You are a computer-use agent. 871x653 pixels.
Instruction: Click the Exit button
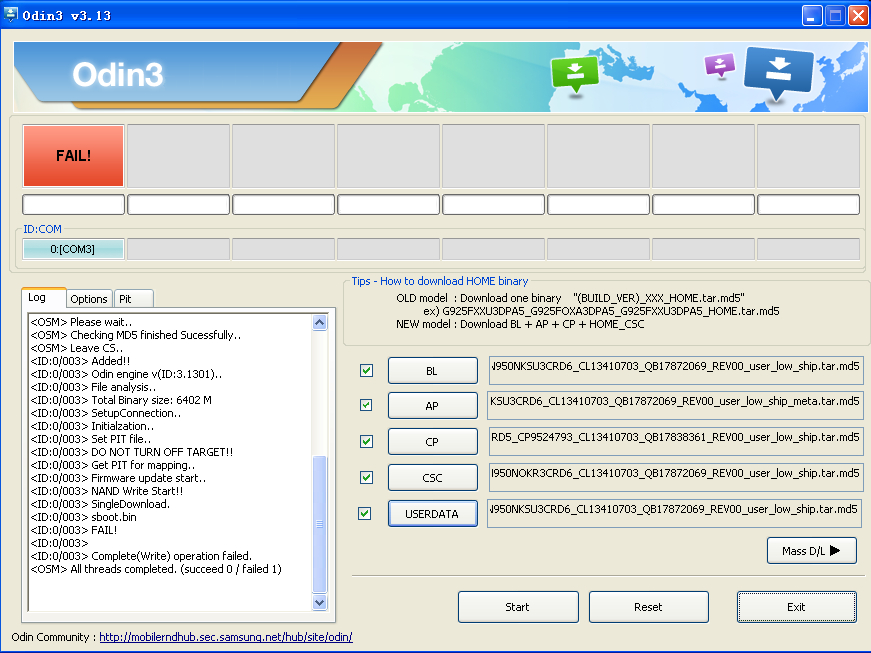coord(796,607)
